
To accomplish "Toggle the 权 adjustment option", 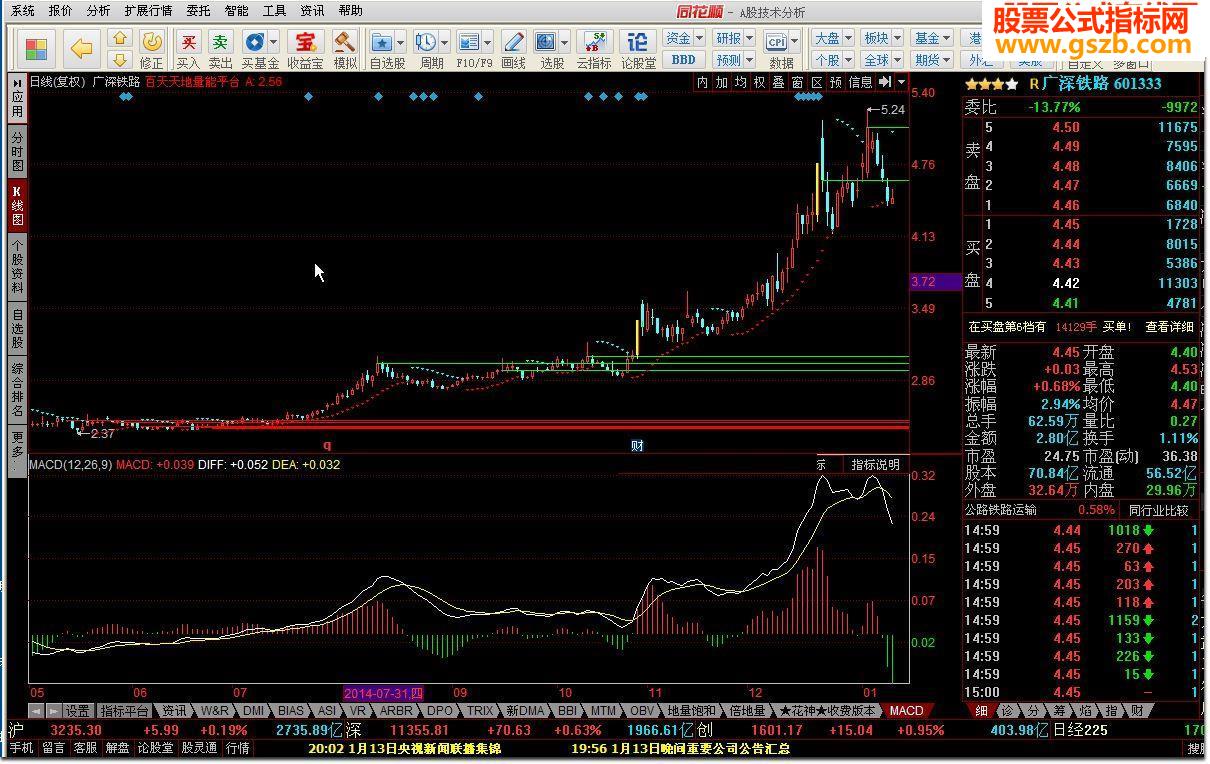I will [x=759, y=82].
